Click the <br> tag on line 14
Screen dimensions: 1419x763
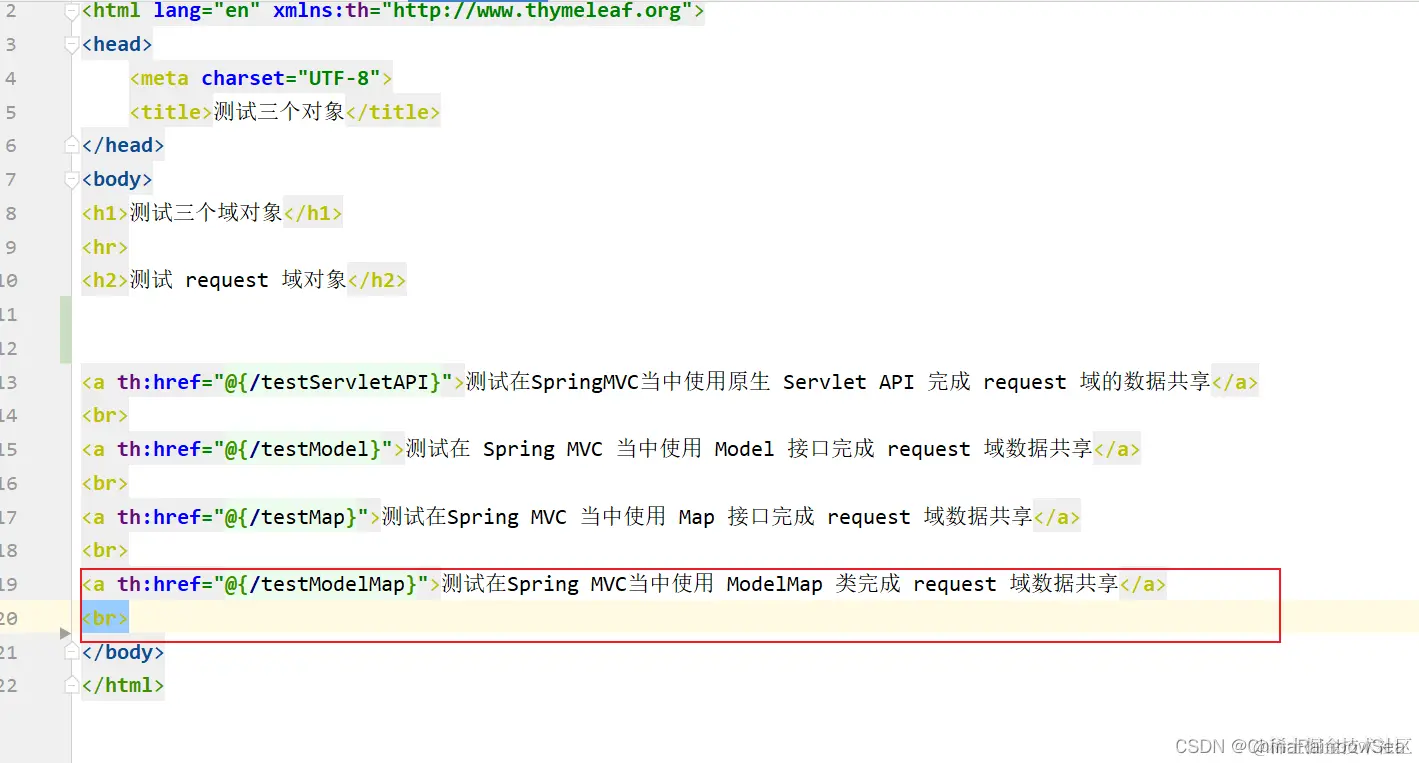point(105,415)
